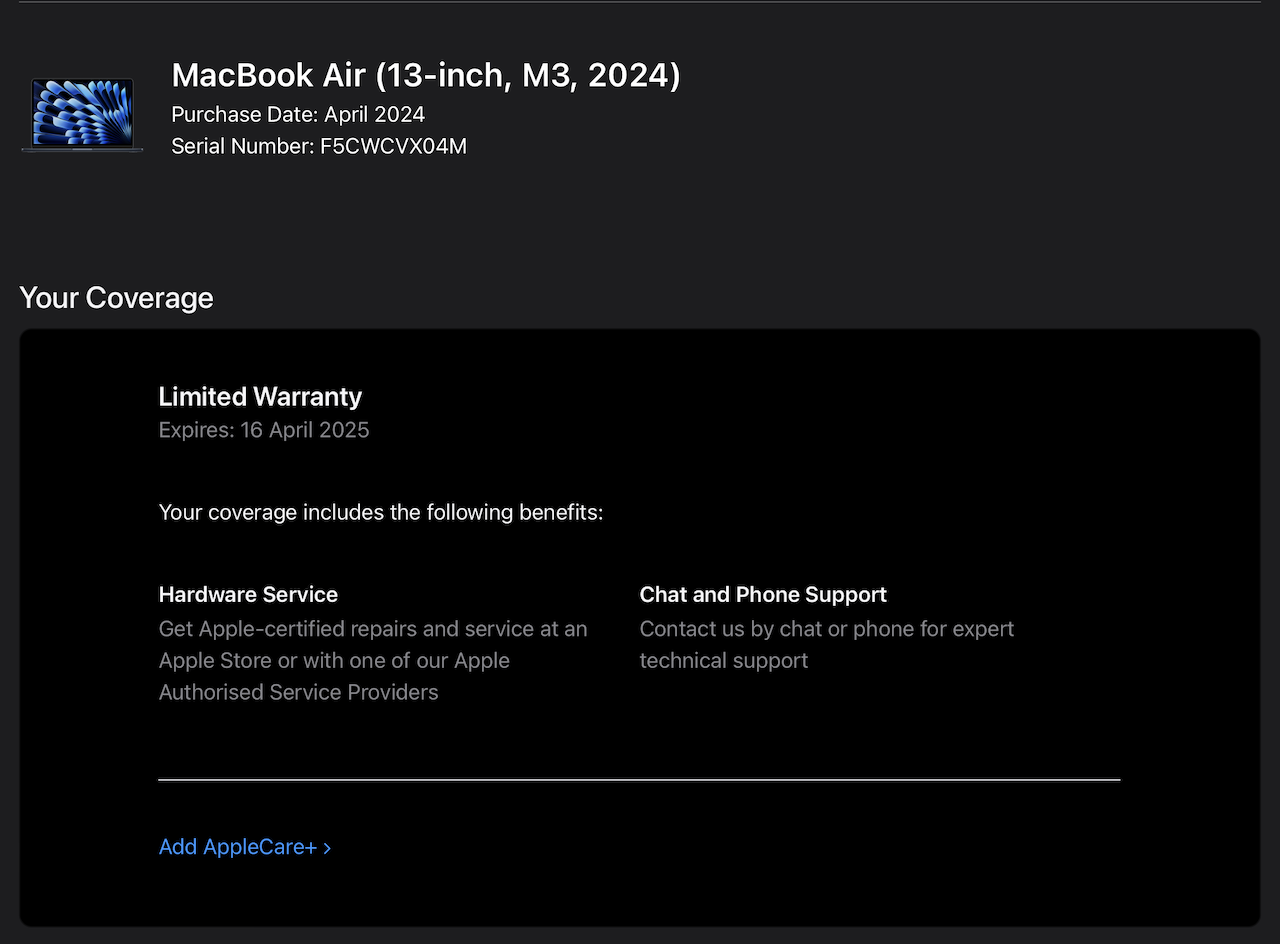Image resolution: width=1280 pixels, height=944 pixels.
Task: Click the divider line above Add AppleCare+
Action: click(x=639, y=779)
